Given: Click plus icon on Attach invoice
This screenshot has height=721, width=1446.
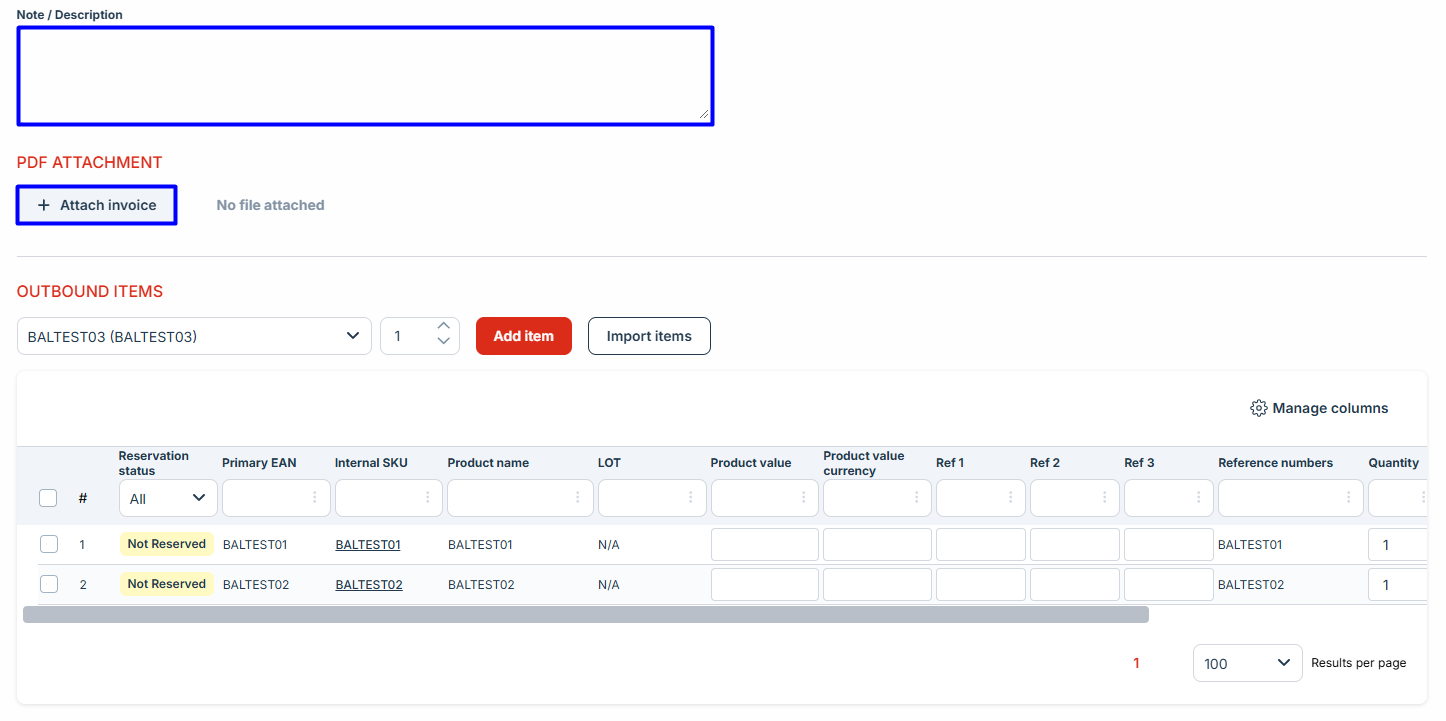Looking at the screenshot, I should (43, 205).
